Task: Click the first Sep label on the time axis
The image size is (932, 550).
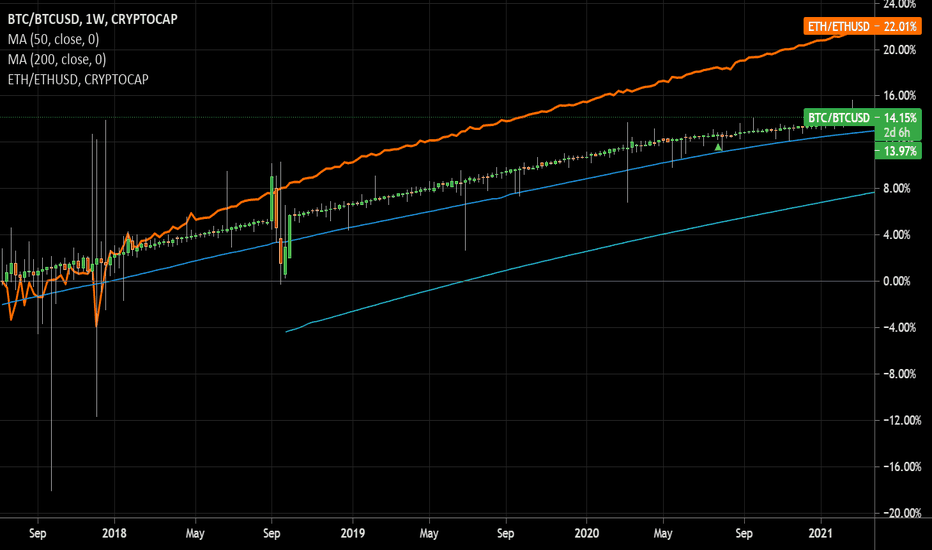Action: 37,533
